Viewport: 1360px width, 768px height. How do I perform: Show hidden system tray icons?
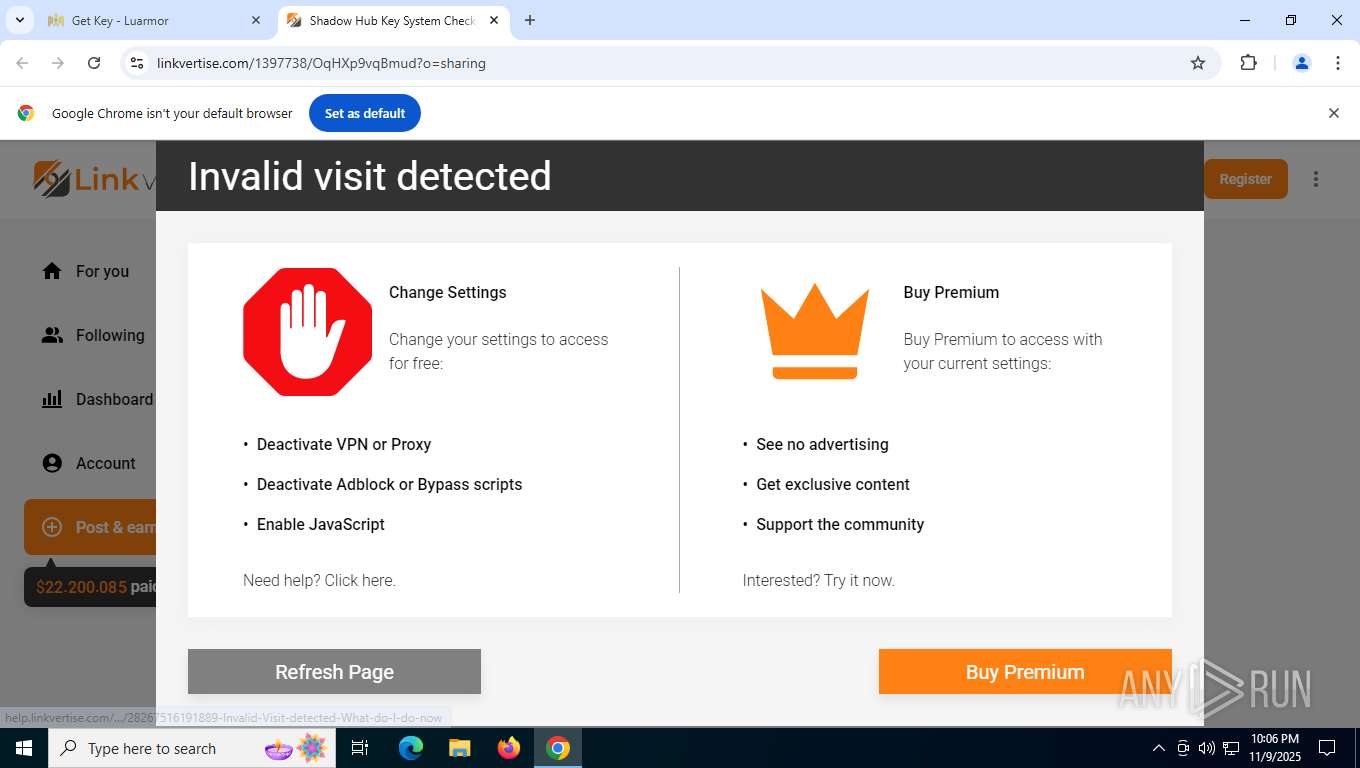coord(1159,748)
